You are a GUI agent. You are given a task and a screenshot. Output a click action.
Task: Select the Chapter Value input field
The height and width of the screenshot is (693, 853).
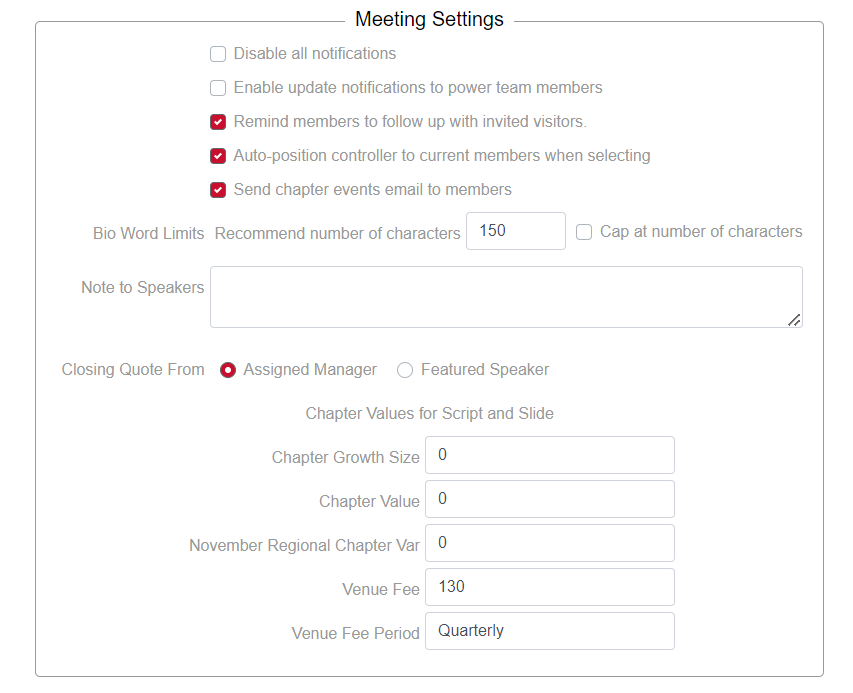(549, 499)
